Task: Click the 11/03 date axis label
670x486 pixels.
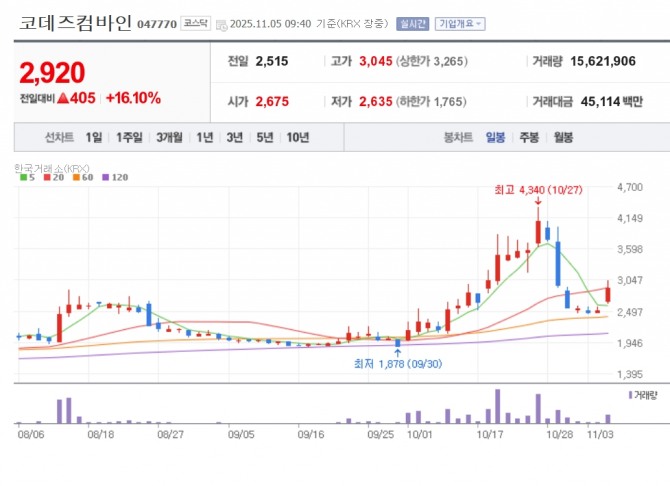Action: 600,435
